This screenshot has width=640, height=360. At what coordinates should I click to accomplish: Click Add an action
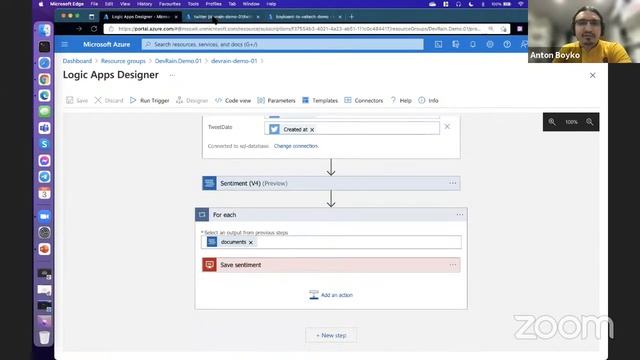(331, 295)
